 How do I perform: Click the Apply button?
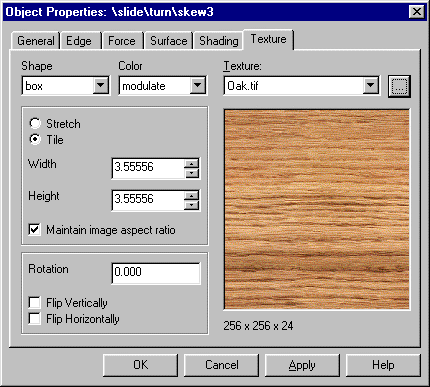click(302, 365)
